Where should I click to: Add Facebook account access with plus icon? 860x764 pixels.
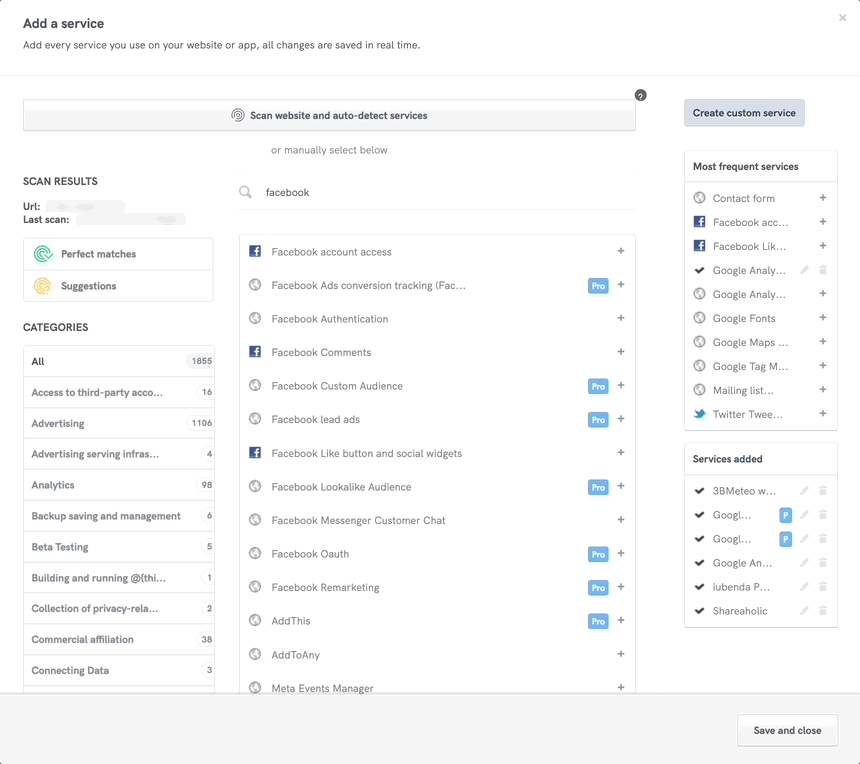621,252
